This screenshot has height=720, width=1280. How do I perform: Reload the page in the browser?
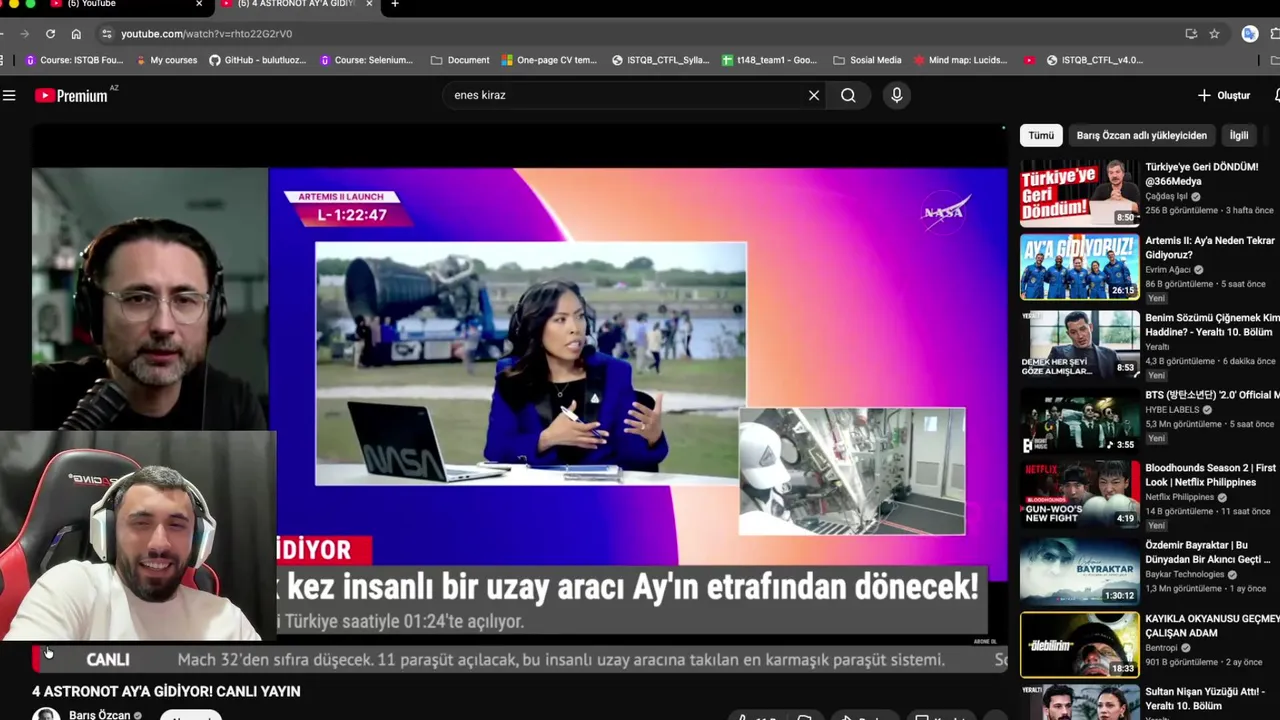click(50, 33)
